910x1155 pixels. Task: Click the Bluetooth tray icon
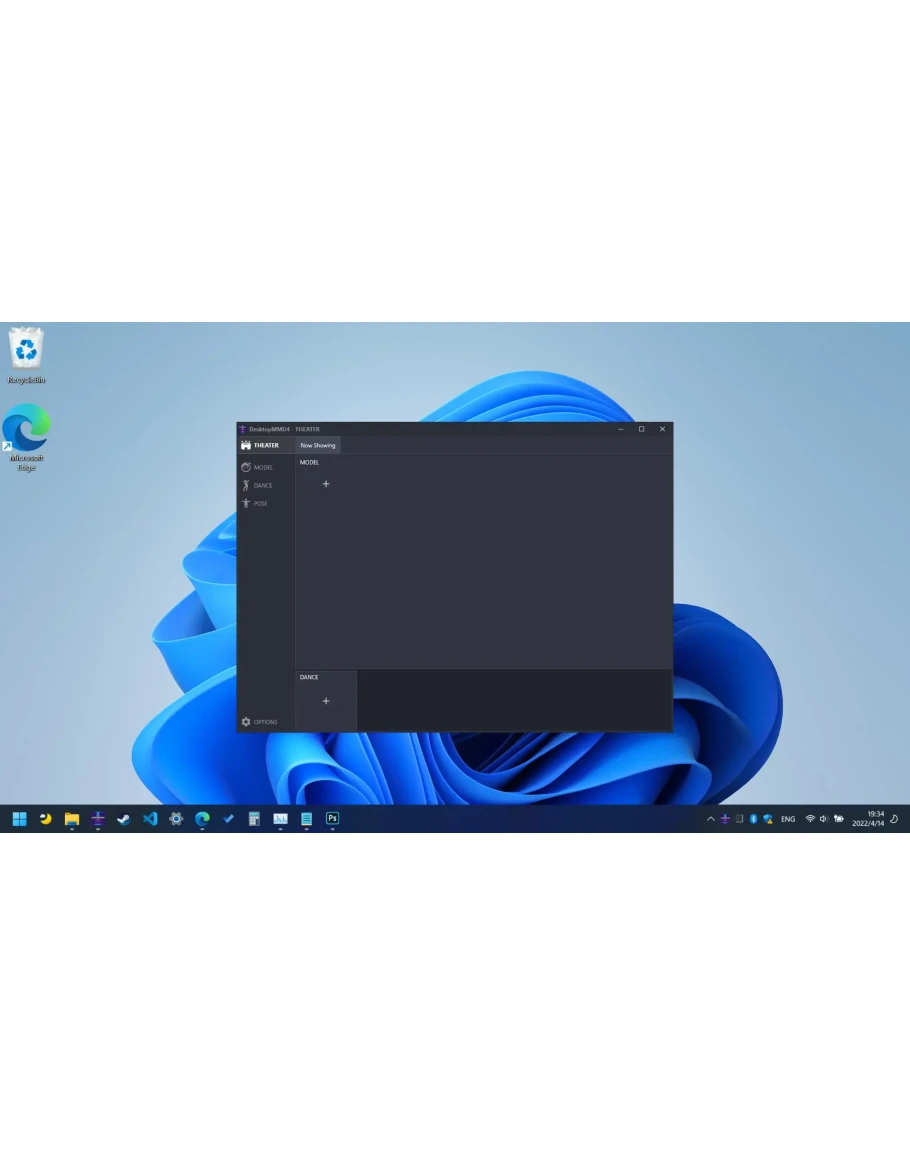pos(753,819)
